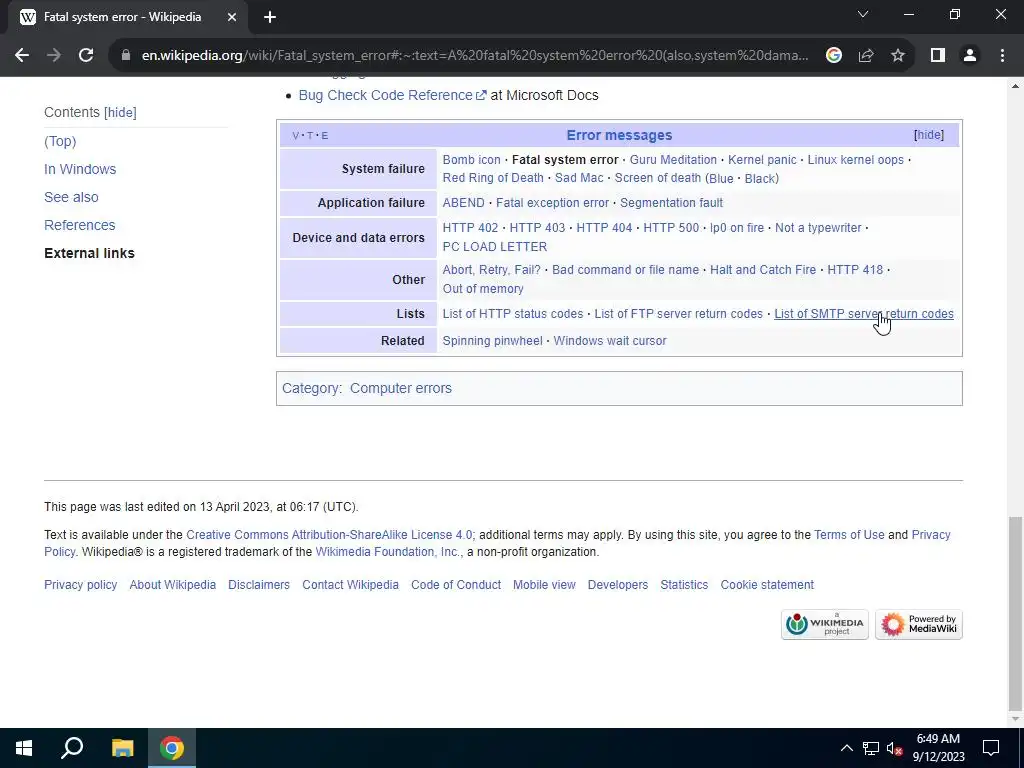Switch to Mobile view
The image size is (1024, 768).
(x=544, y=585)
